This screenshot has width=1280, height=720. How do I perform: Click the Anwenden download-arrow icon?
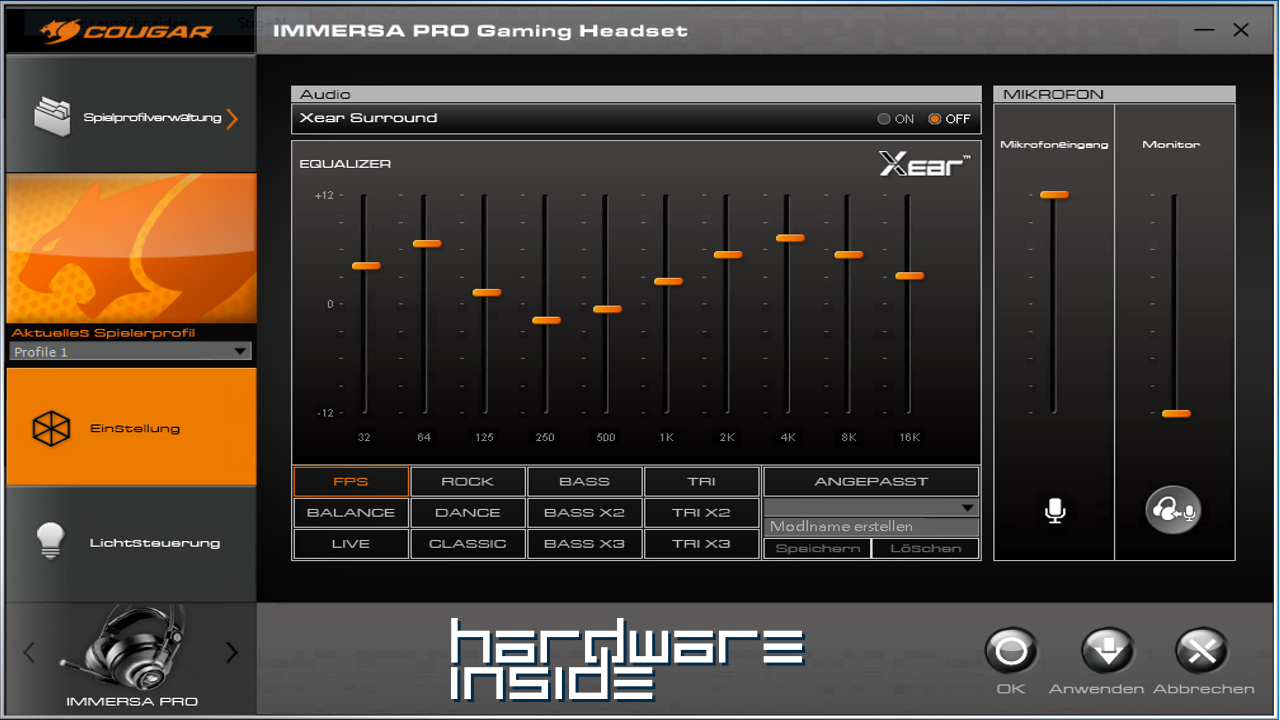(1107, 652)
